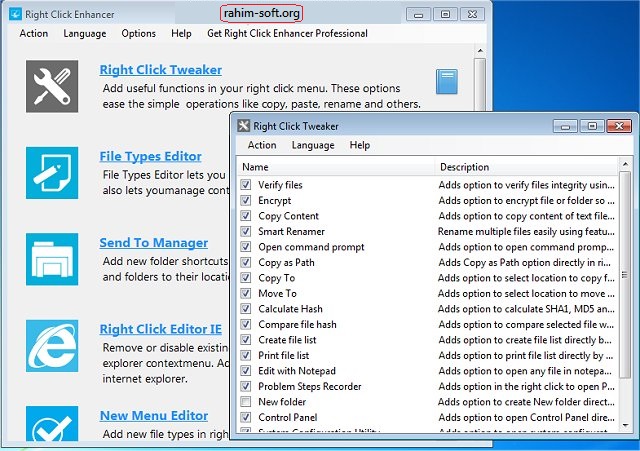Click the Right Click Enhancer title bar app icon
Image resolution: width=640 pixels, height=451 pixels.
tap(15, 14)
